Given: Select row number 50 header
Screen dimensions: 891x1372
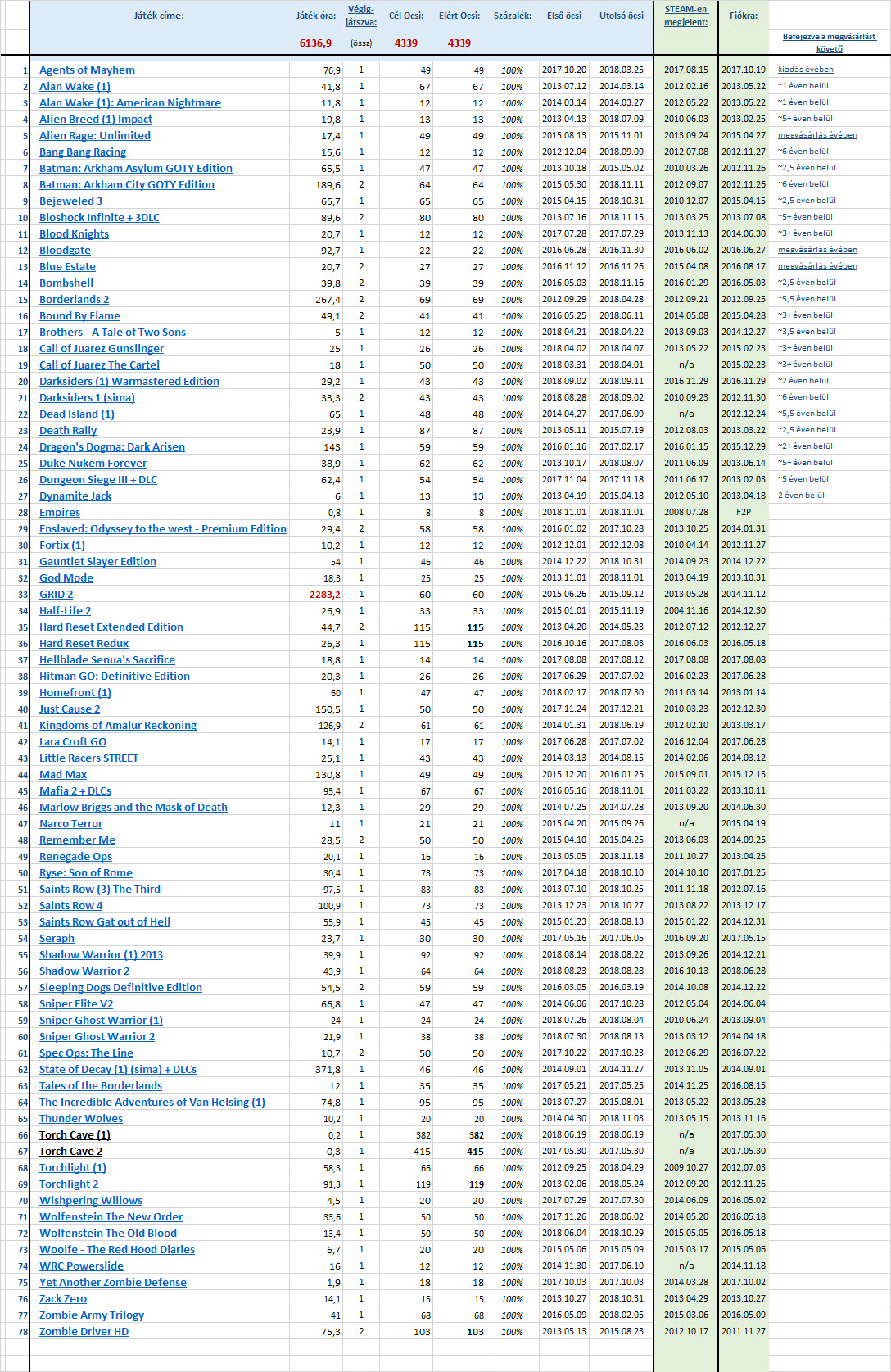Looking at the screenshot, I should [23, 873].
